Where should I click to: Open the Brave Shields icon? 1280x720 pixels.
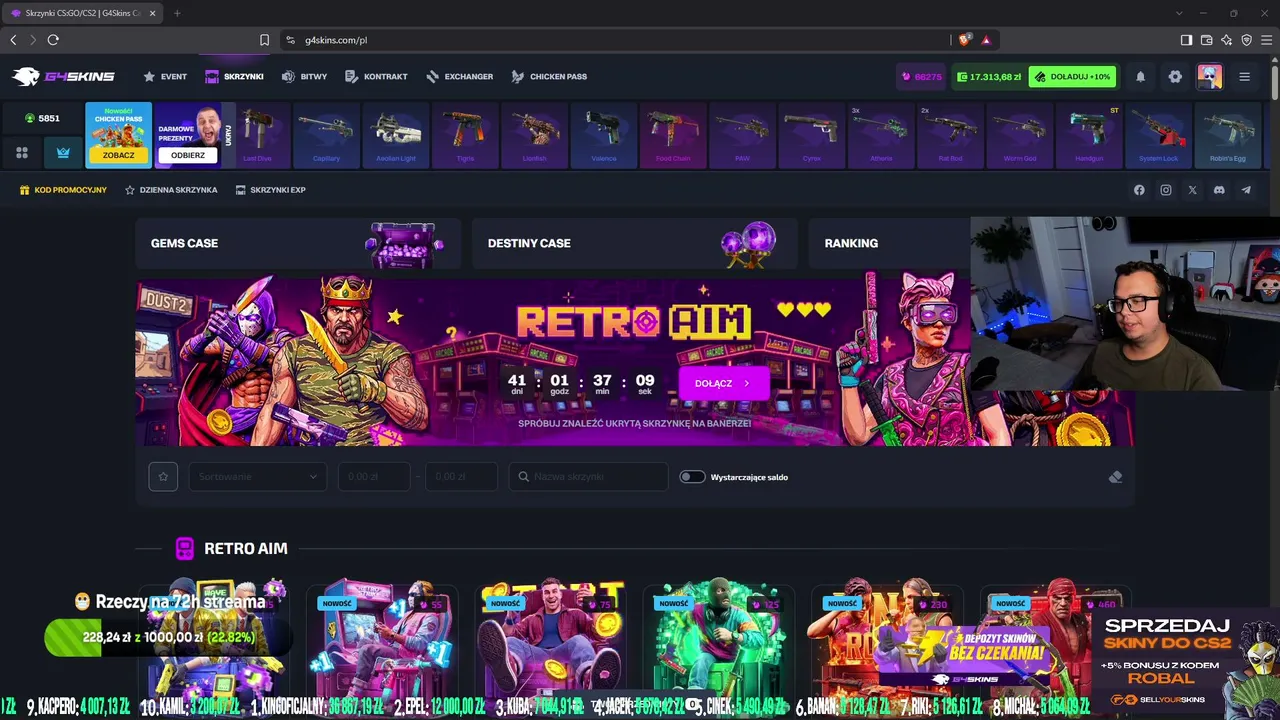click(965, 40)
